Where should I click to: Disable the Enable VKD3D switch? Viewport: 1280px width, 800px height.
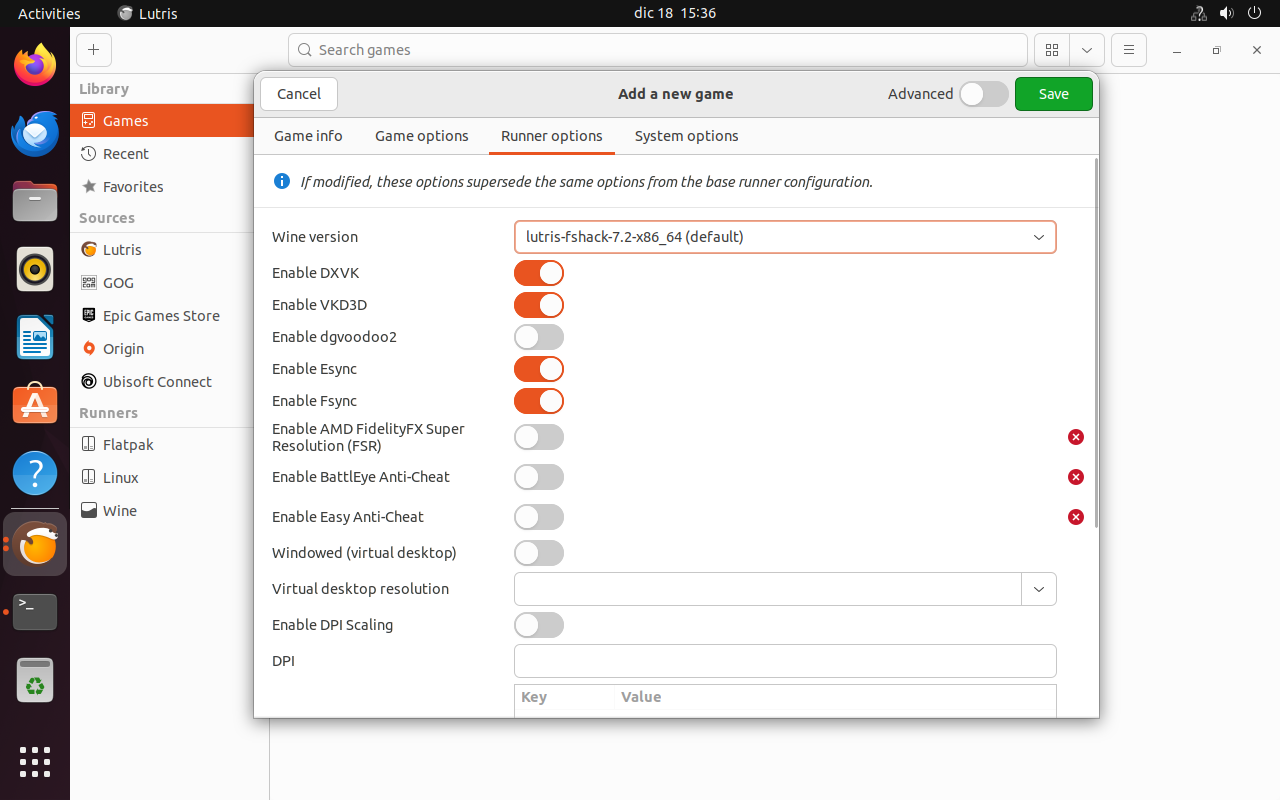539,305
